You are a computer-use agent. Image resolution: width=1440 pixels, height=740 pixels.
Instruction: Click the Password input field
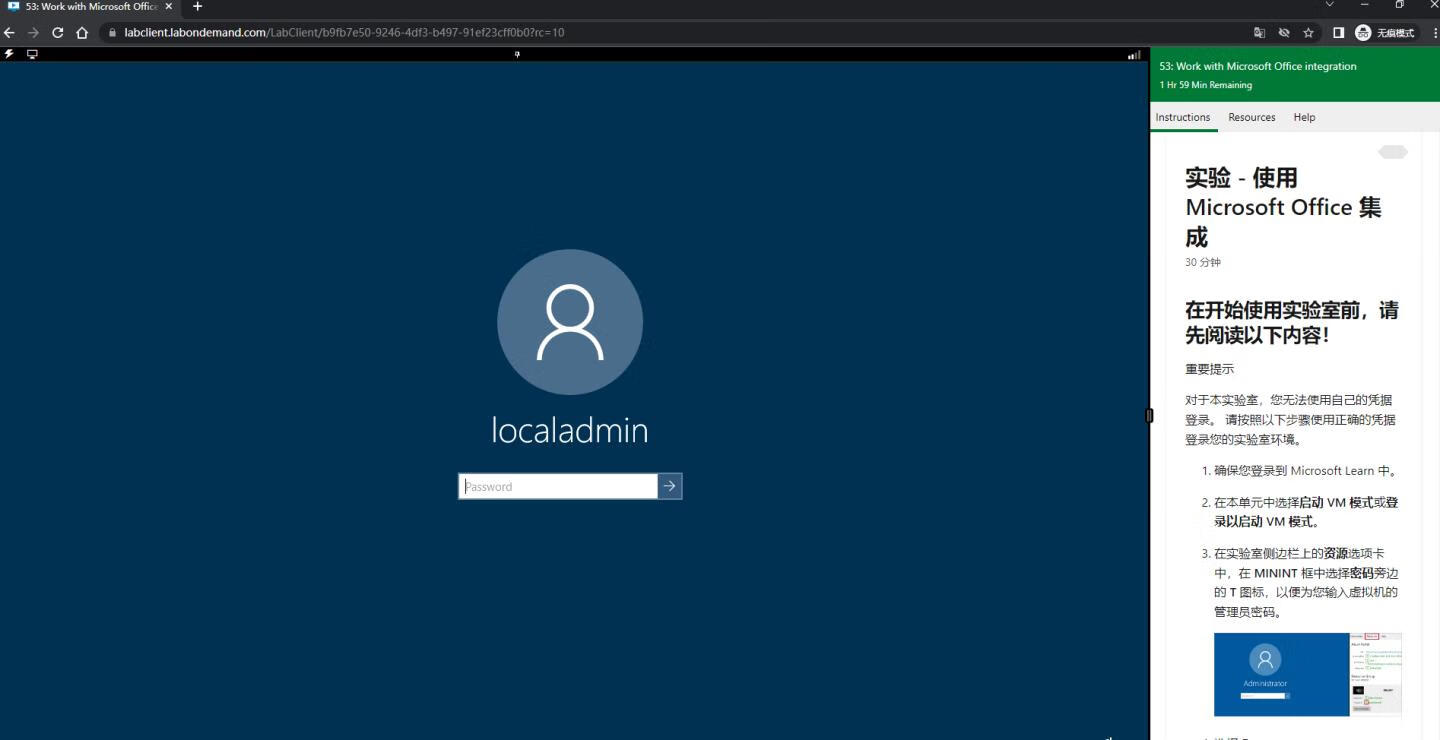click(x=558, y=486)
